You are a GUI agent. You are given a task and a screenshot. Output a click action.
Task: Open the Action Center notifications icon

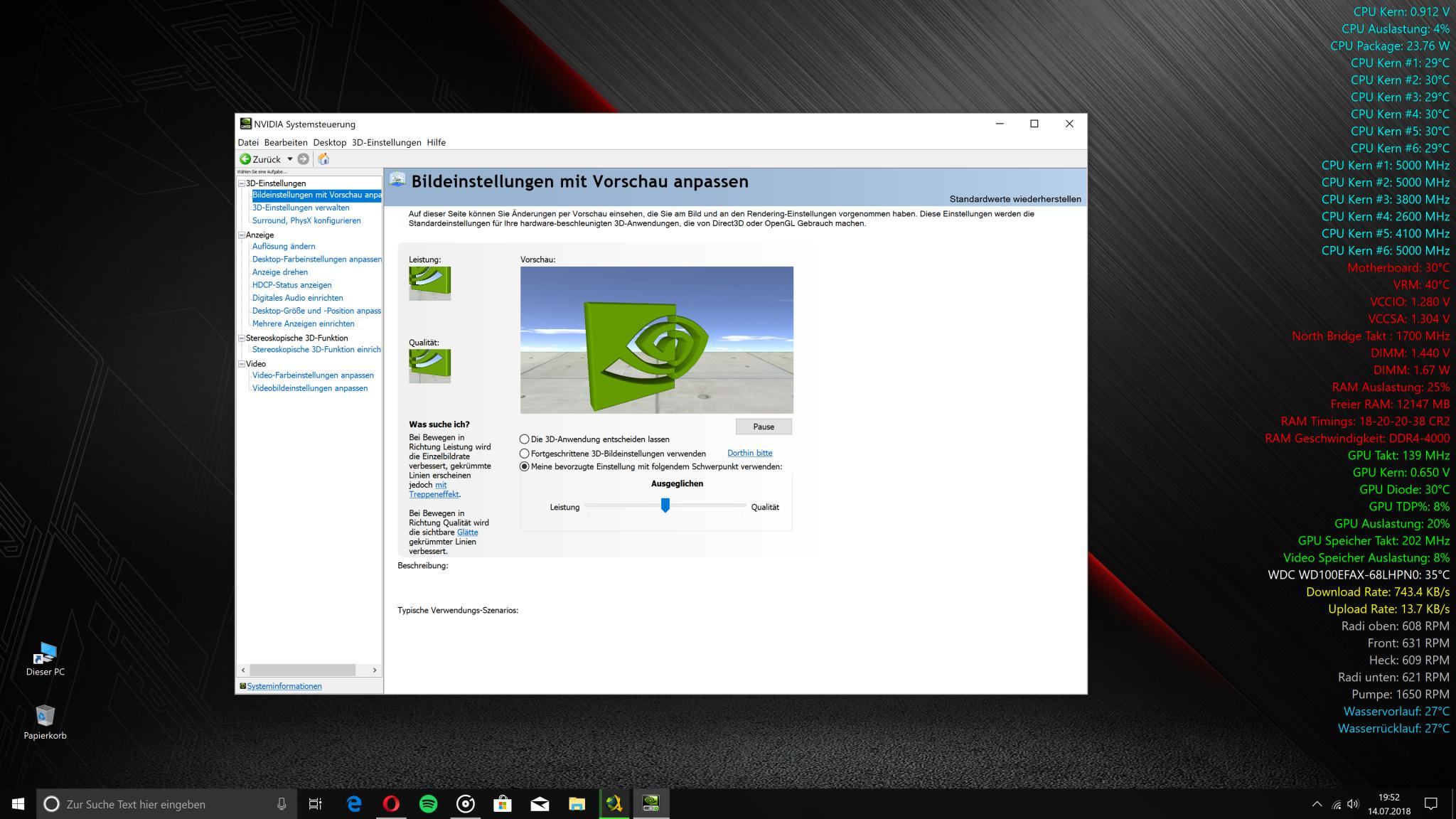[x=1431, y=804]
